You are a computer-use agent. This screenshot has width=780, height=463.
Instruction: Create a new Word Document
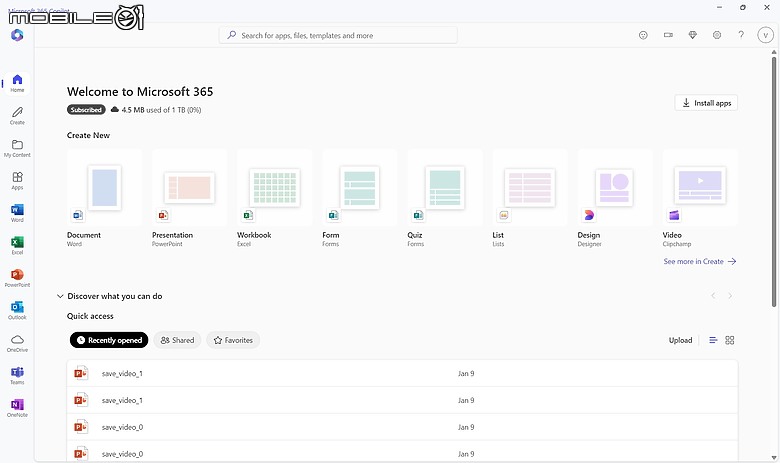point(104,198)
